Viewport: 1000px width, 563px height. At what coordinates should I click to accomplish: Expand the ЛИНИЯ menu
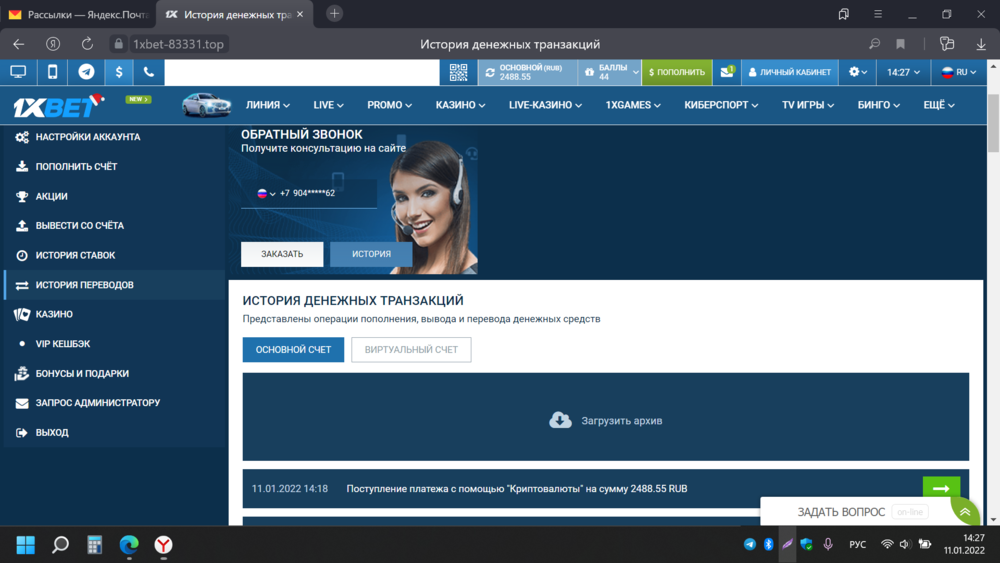(268, 105)
